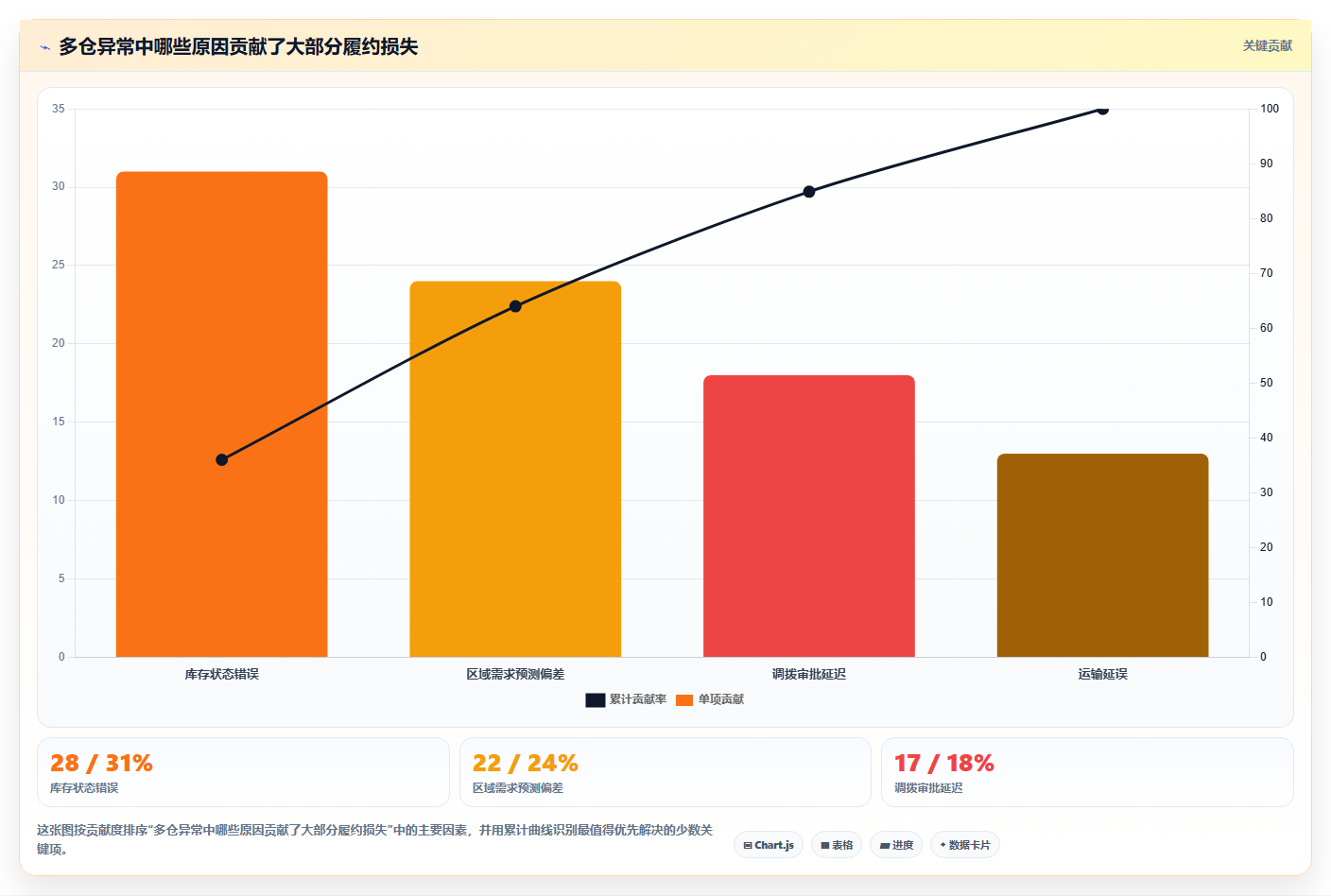
Task: Click the icon inside Chart.js chip
Action: tap(748, 846)
